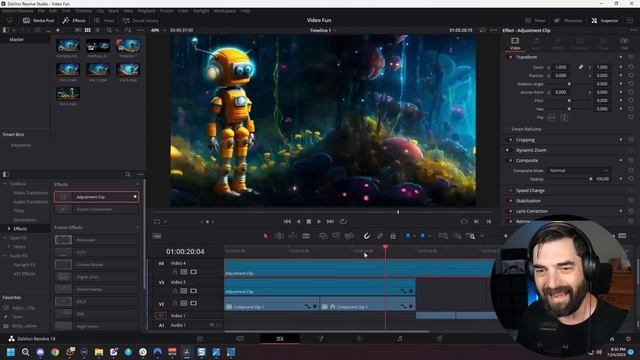Open the Composite Mode Normal dropdown

tap(579, 171)
